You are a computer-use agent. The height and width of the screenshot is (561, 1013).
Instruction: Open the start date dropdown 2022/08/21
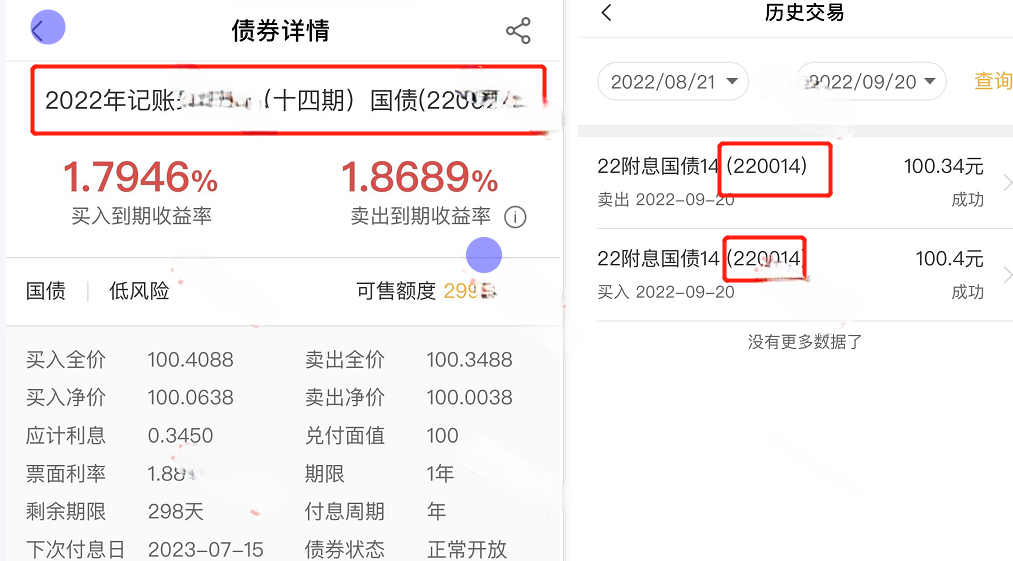[x=673, y=82]
